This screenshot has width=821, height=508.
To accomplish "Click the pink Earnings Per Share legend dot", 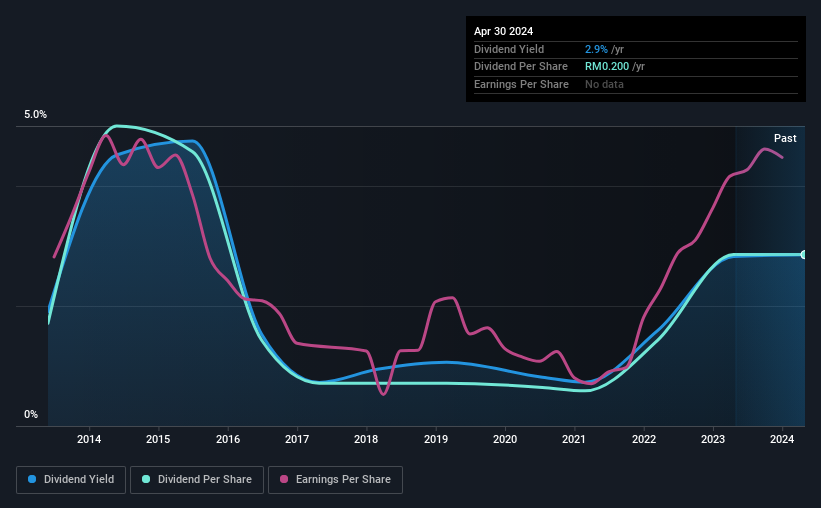I will click(x=284, y=479).
